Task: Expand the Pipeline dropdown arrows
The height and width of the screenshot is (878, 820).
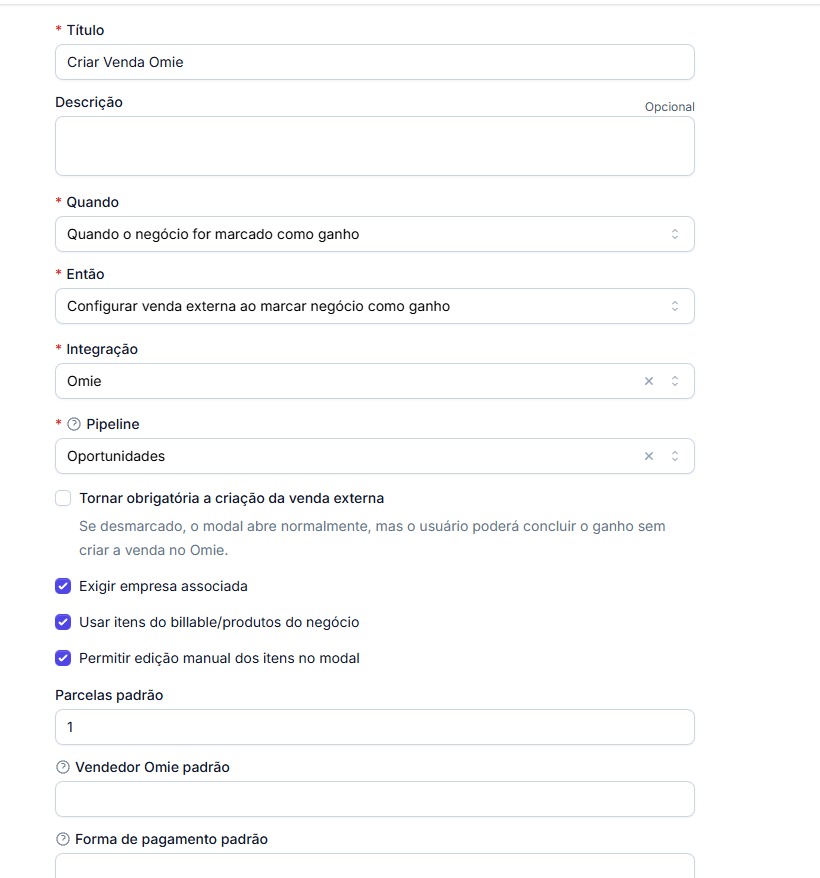Action: point(675,456)
